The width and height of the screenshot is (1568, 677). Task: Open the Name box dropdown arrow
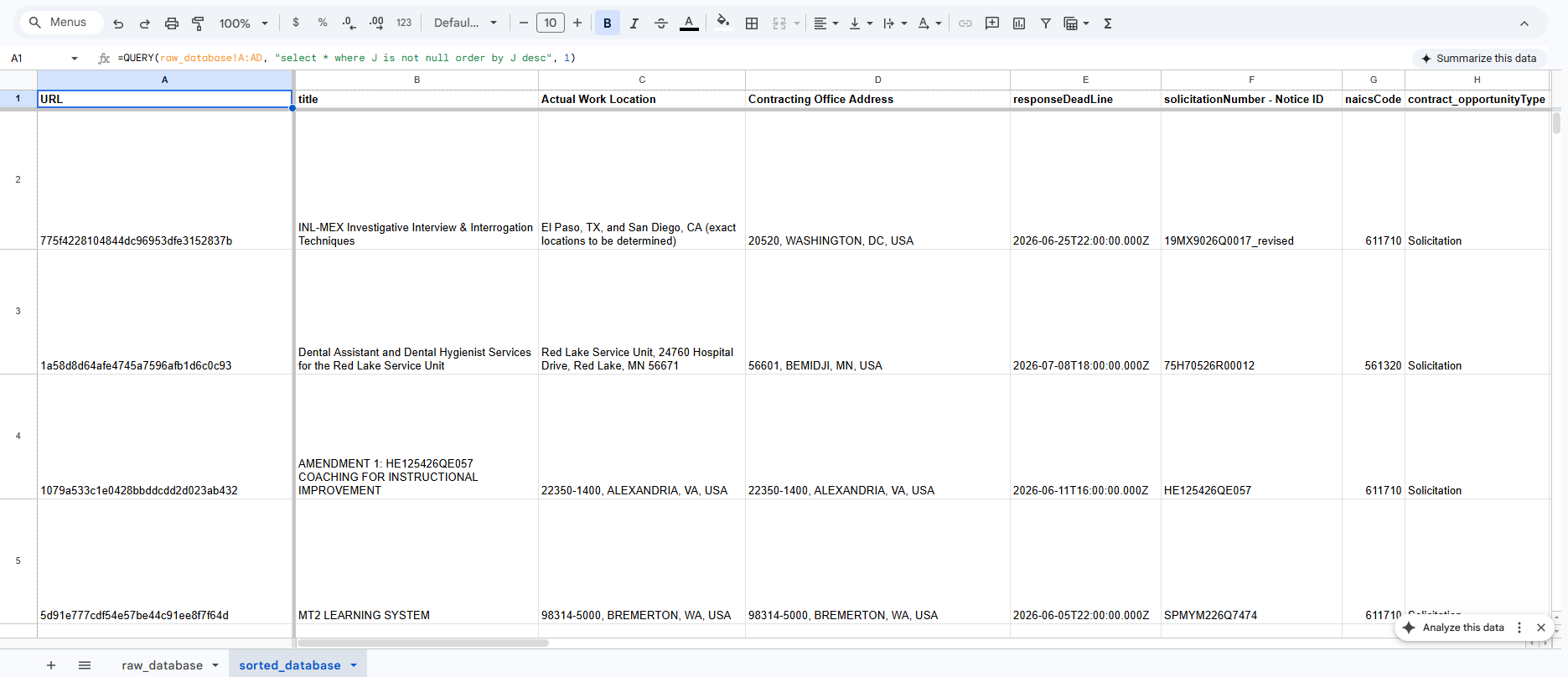[x=75, y=58]
